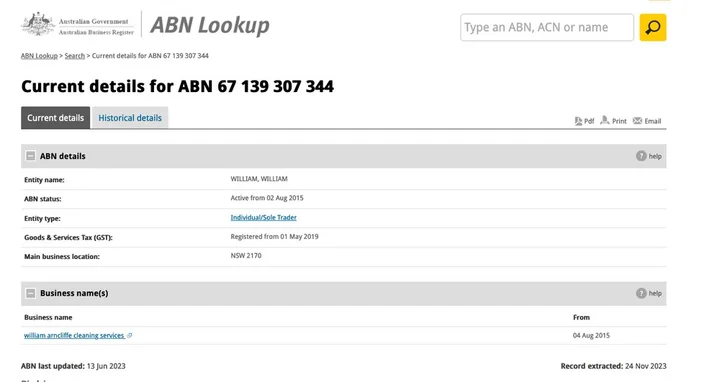The width and height of the screenshot is (720, 382).
Task: Click the Australian Government crest logo
Action: (x=38, y=24)
